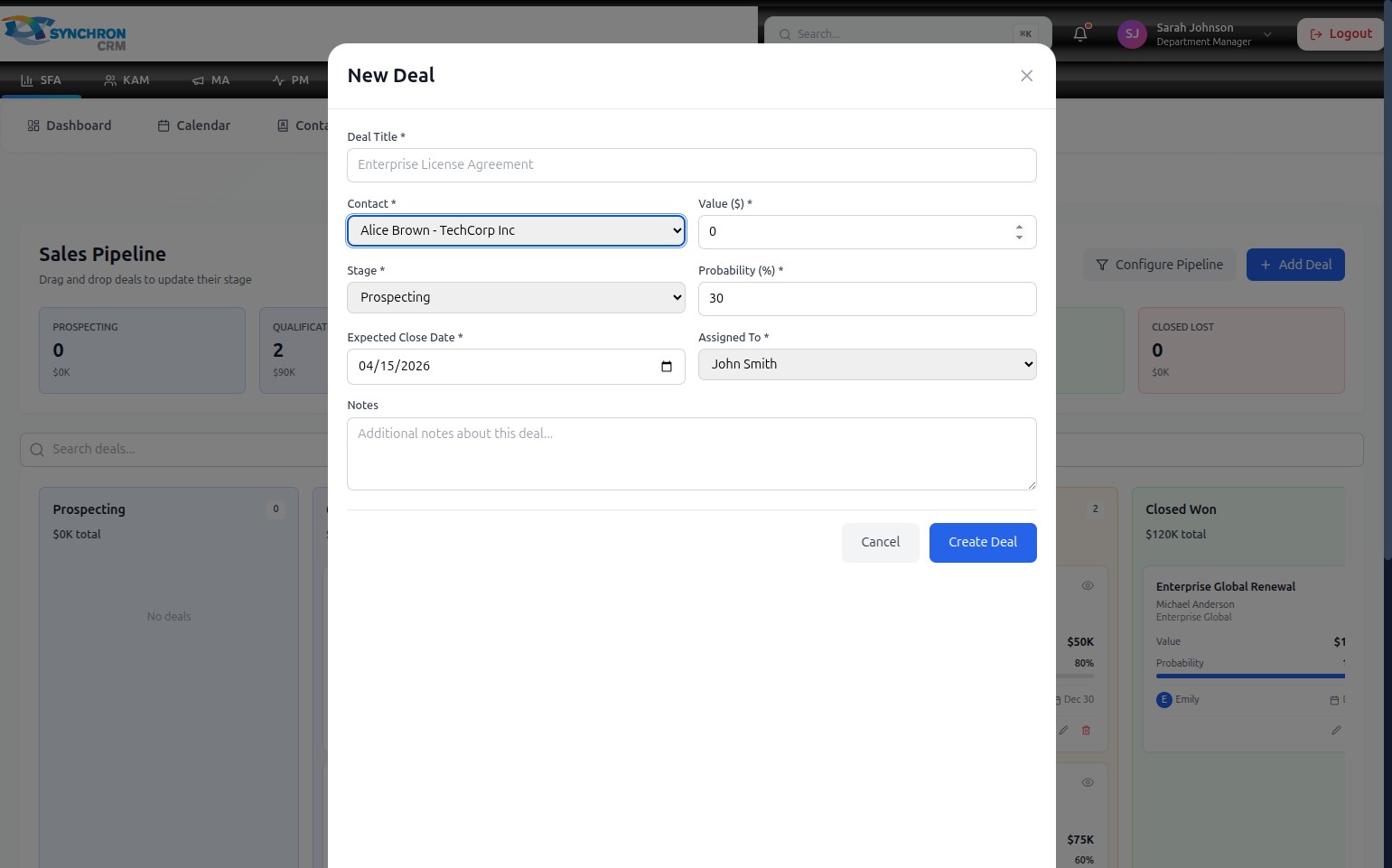Click the Cancel button
This screenshot has height=868, width=1392.
(x=880, y=543)
